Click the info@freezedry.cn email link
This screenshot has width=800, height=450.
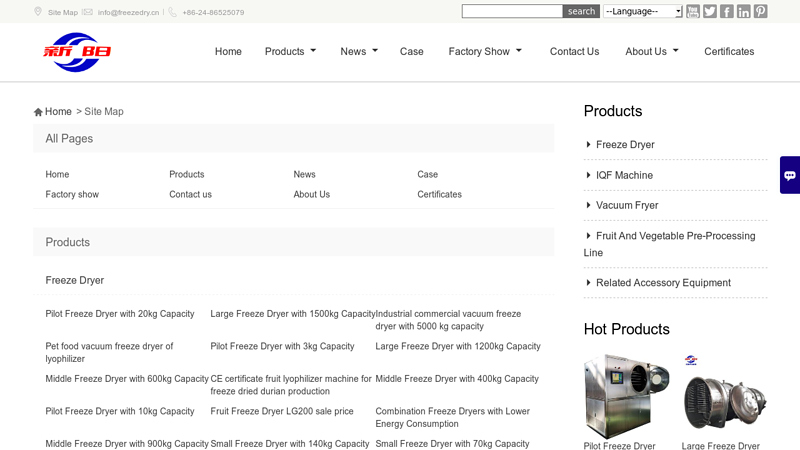tap(129, 12)
